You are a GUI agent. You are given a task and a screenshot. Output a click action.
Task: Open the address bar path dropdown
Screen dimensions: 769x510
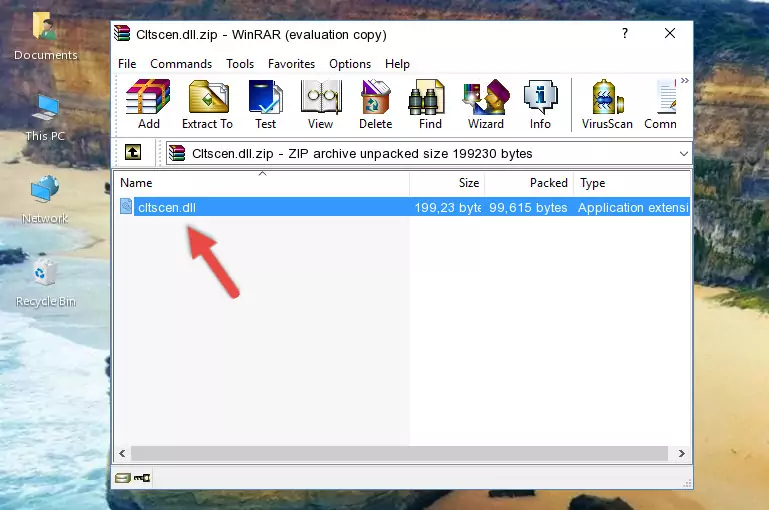pos(684,153)
